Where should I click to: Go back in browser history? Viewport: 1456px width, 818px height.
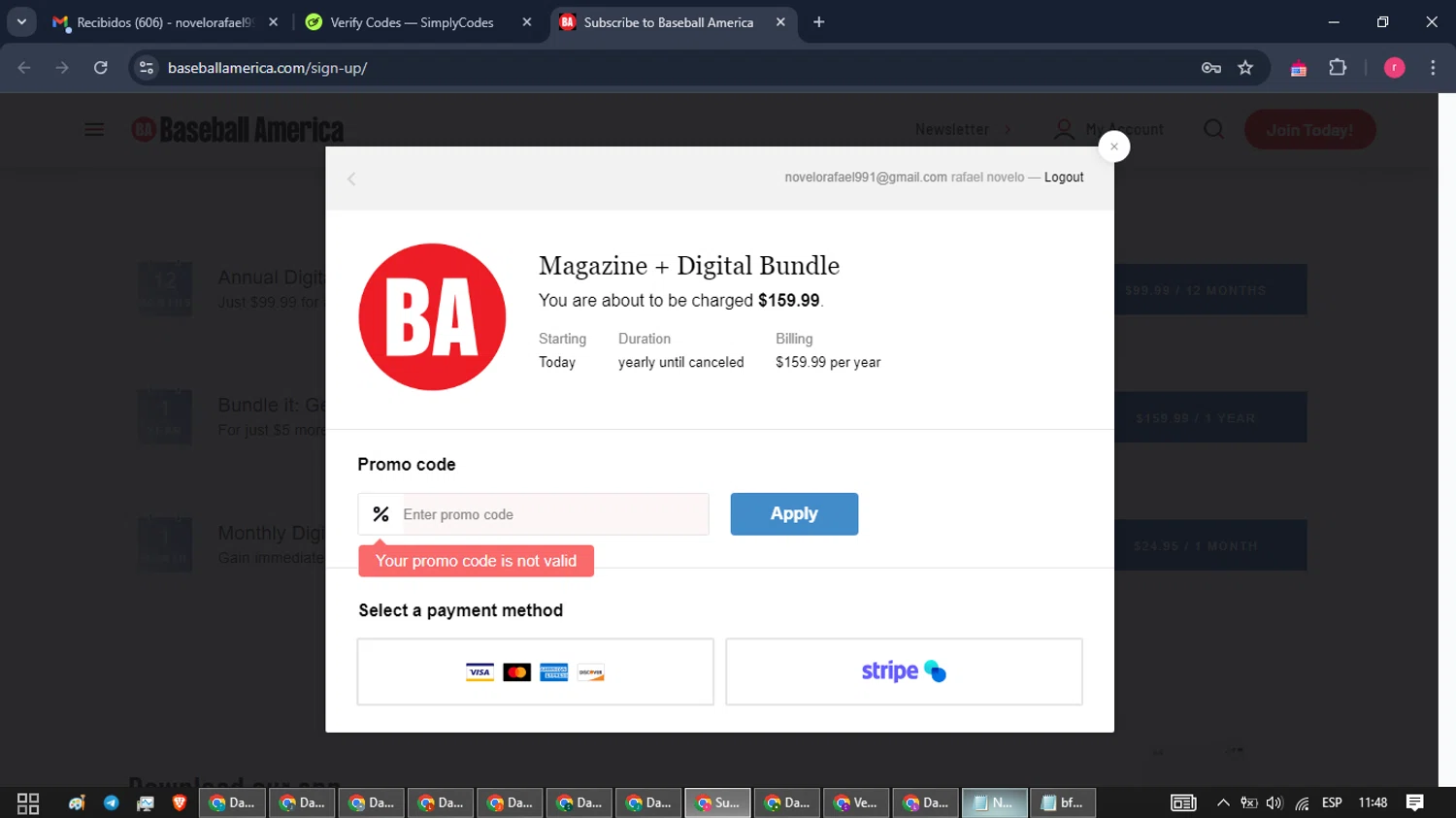pos(24,68)
